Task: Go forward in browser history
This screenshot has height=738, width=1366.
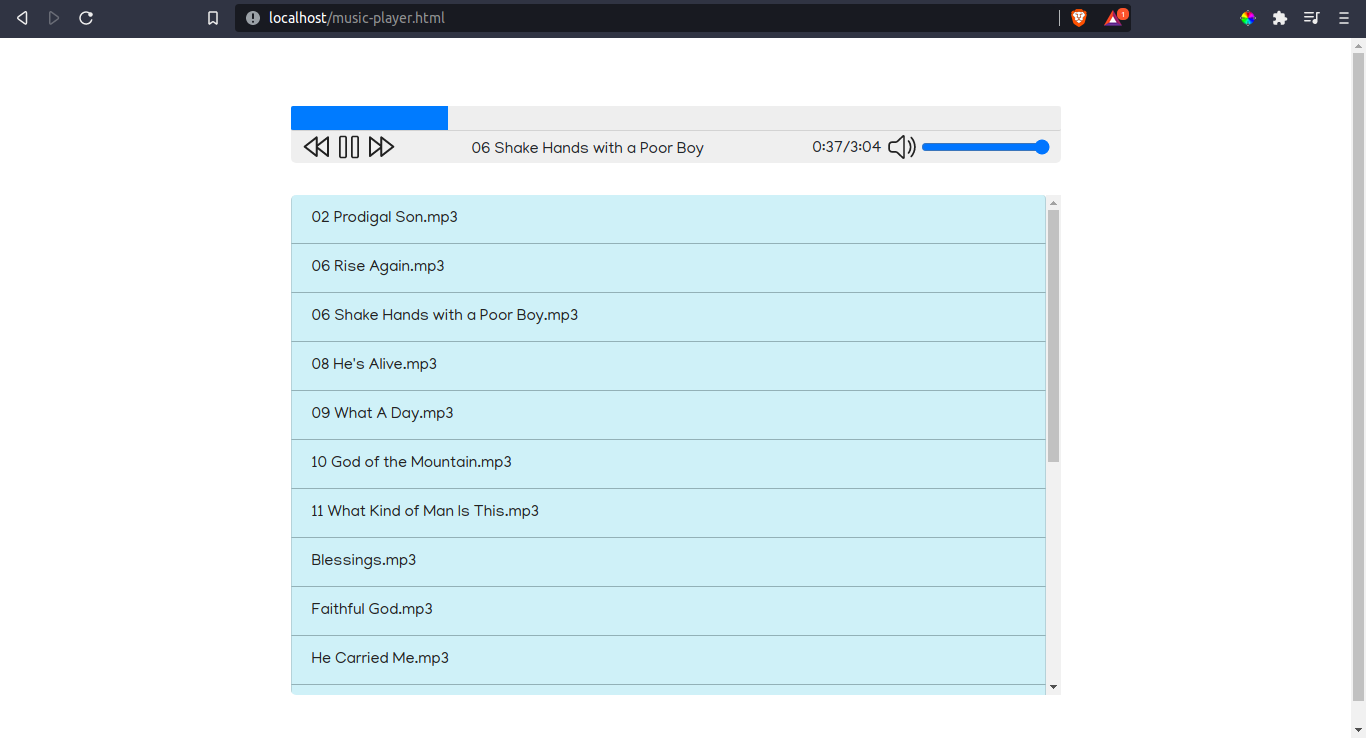Action: tap(54, 18)
